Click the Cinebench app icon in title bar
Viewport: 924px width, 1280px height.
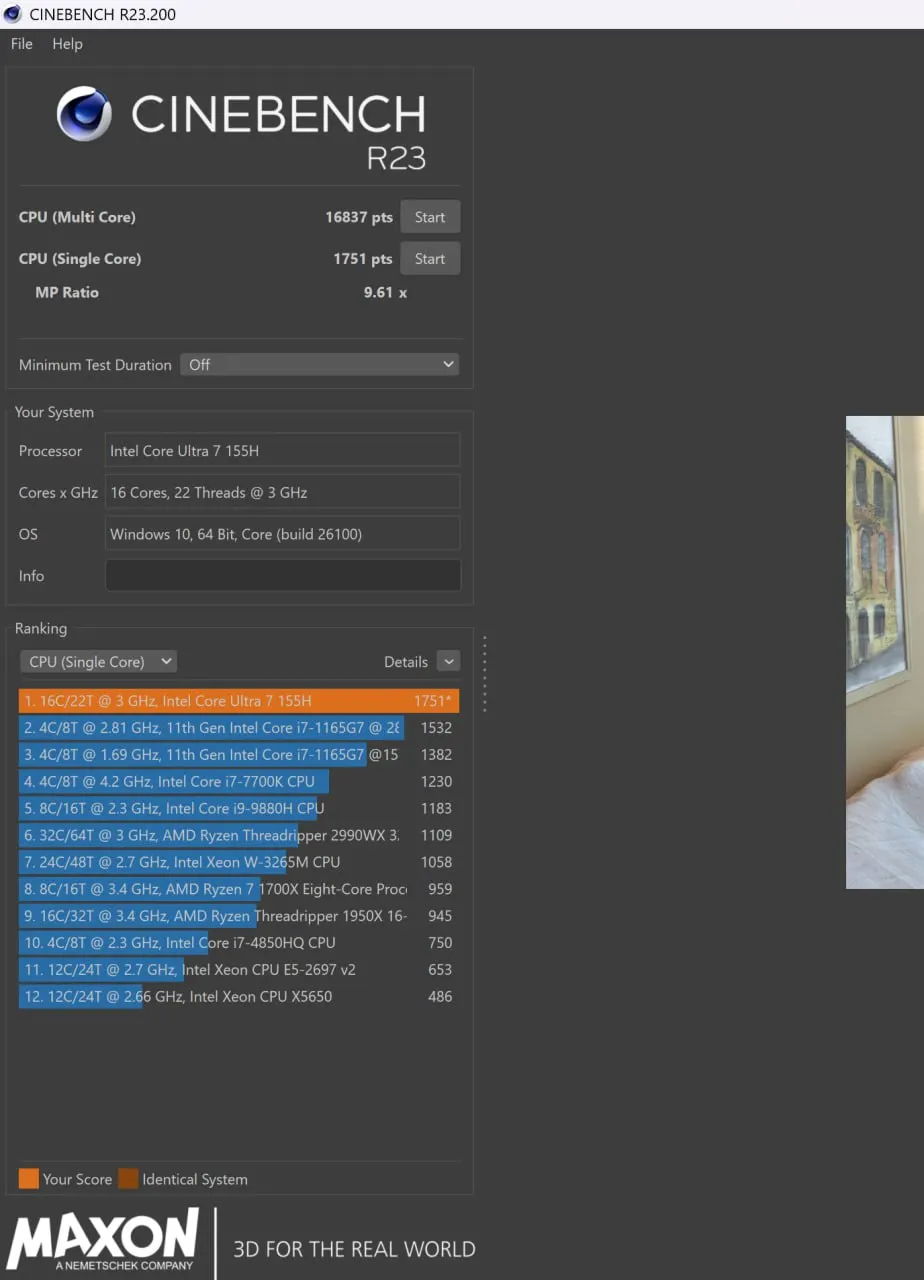13,14
